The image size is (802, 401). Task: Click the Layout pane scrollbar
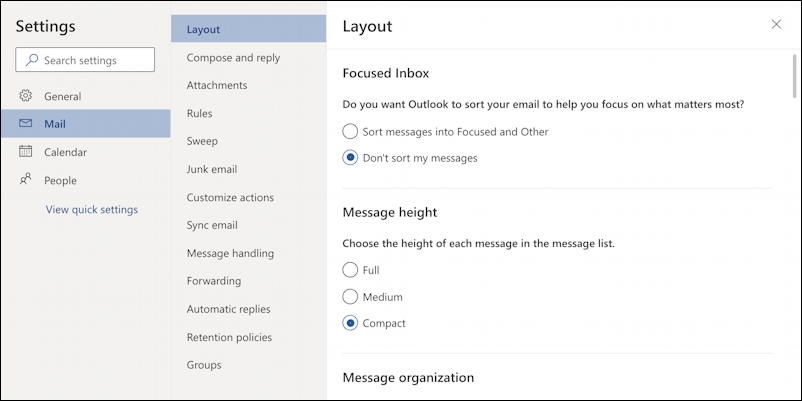(794, 75)
